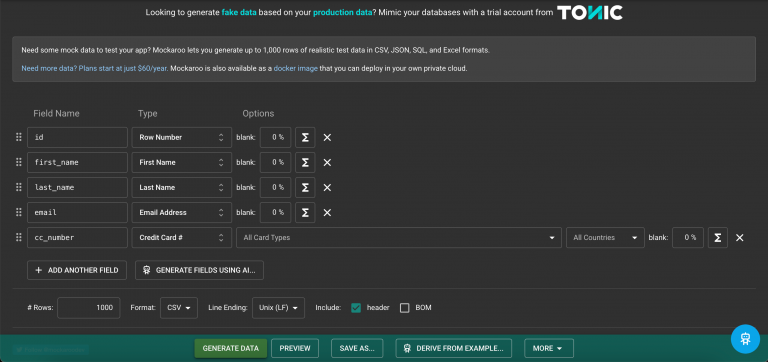768x362 pixels.
Task: Remove the last_name field row
Action: pos(327,188)
